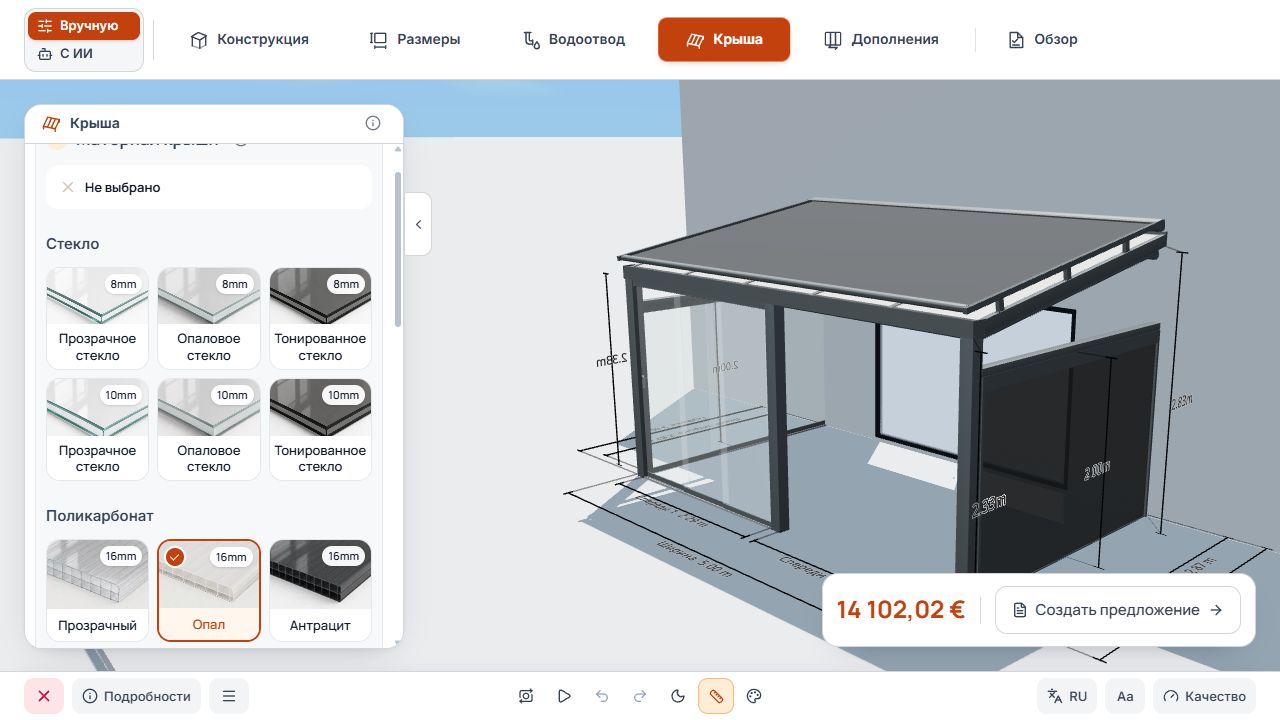The width and height of the screenshot is (1280, 720).
Task: Switch to the Водоотвод tab
Action: [x=574, y=40]
